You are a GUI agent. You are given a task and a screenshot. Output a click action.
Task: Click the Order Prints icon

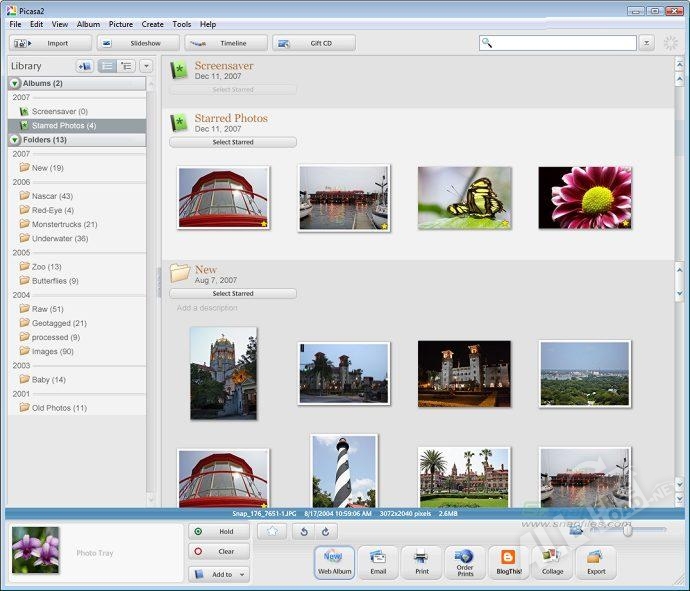pos(465,562)
